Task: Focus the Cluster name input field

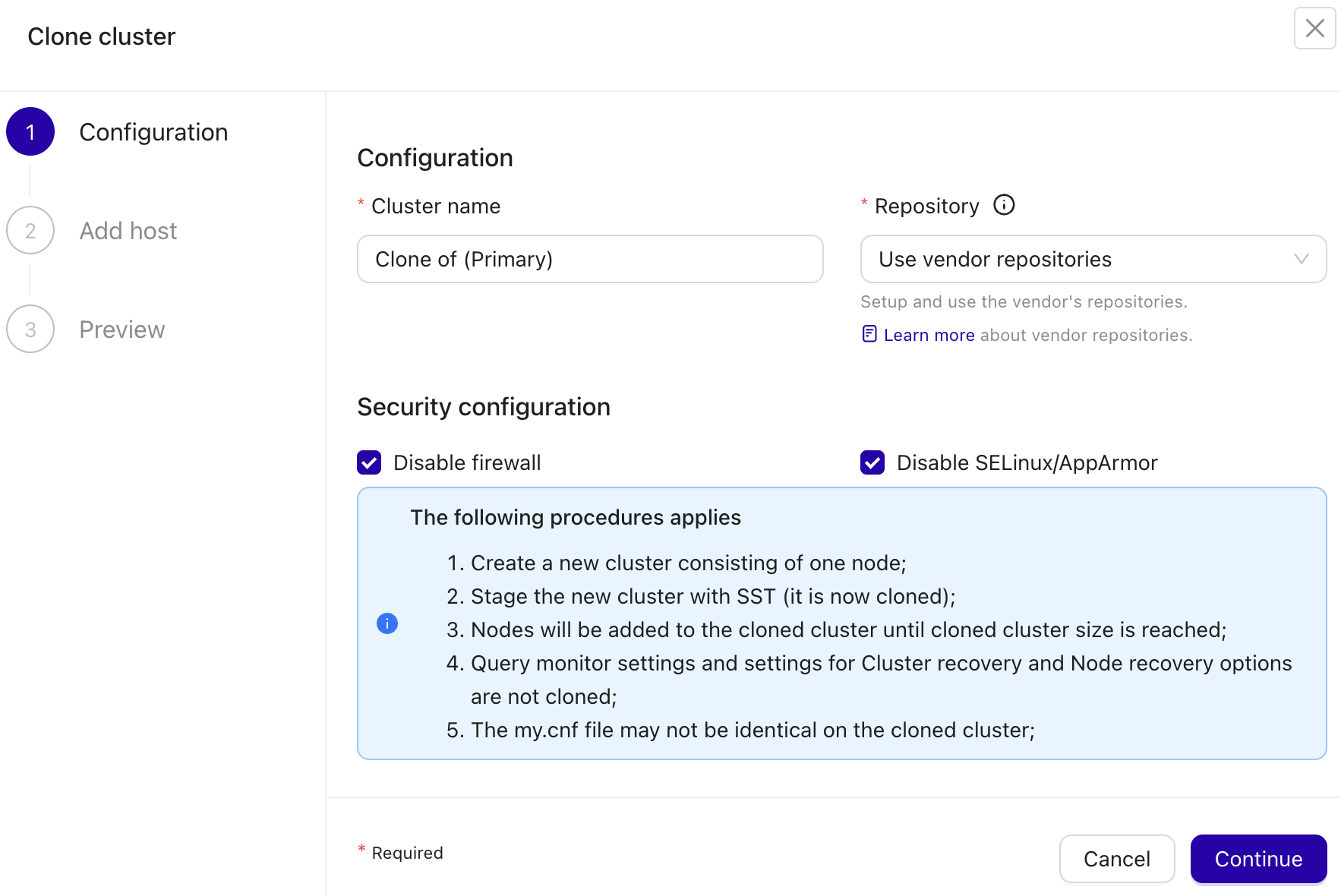Action: point(590,259)
